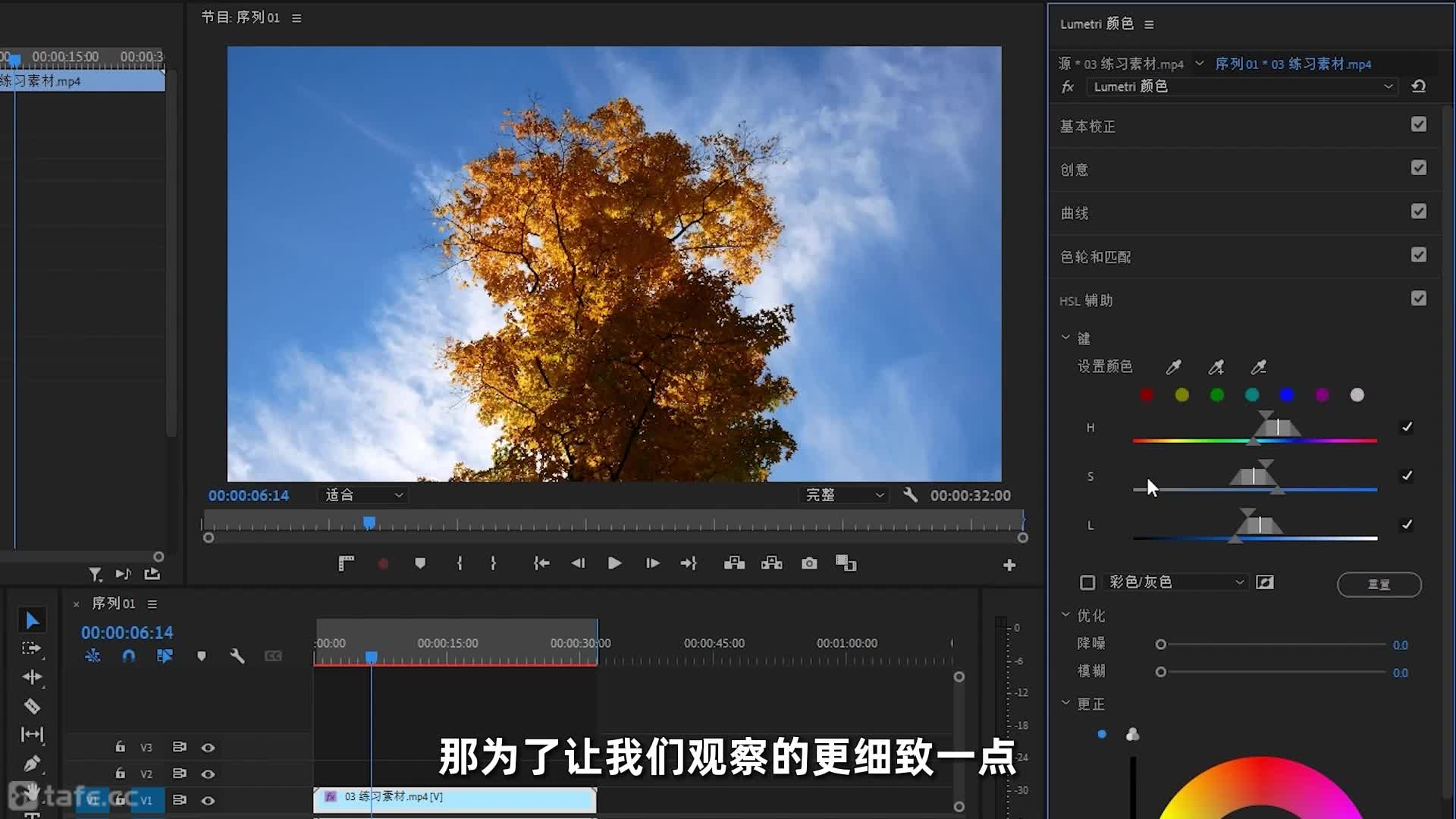Select the Track Select Forward tool
1456x819 pixels.
coord(32,648)
